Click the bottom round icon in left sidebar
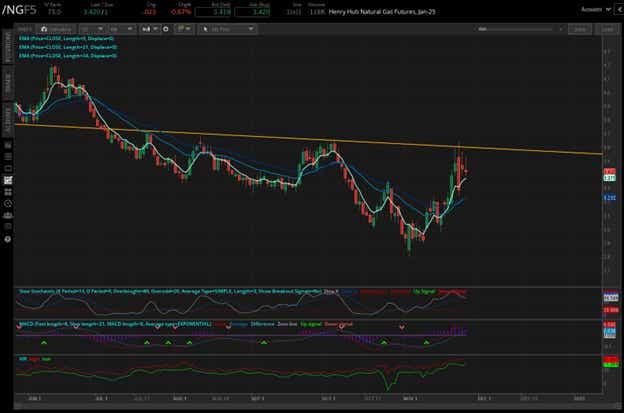 [x=8, y=239]
